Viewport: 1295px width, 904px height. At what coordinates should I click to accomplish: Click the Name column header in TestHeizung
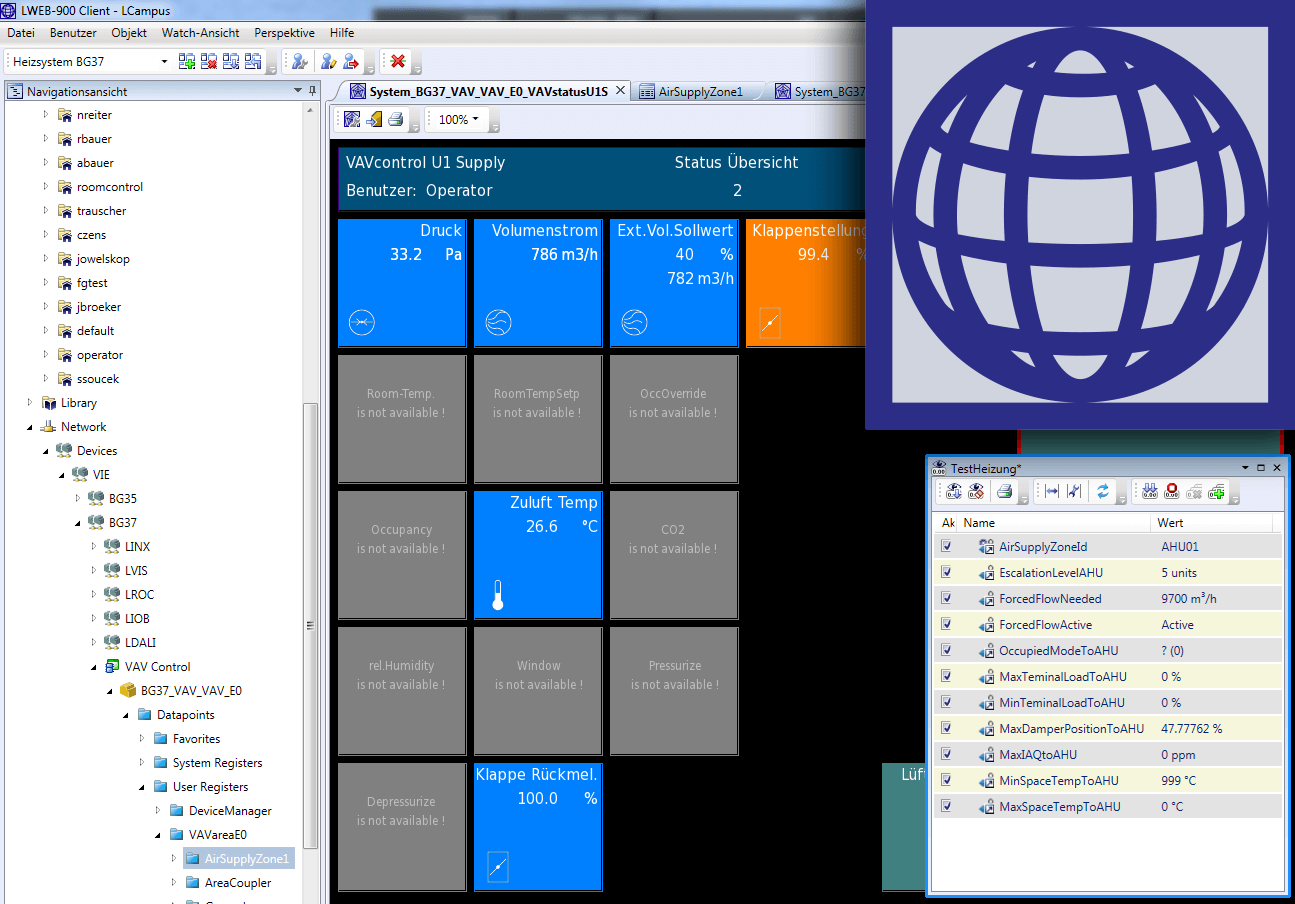coord(1055,523)
